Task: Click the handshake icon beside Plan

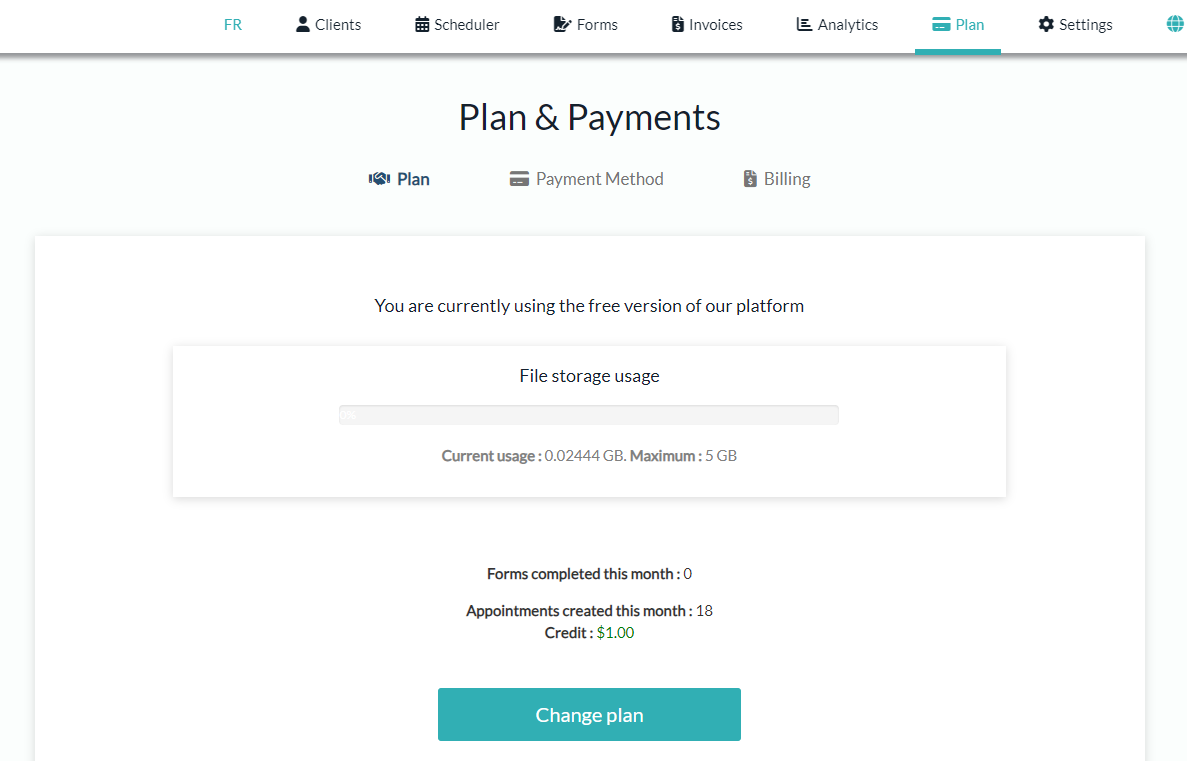Action: point(379,179)
